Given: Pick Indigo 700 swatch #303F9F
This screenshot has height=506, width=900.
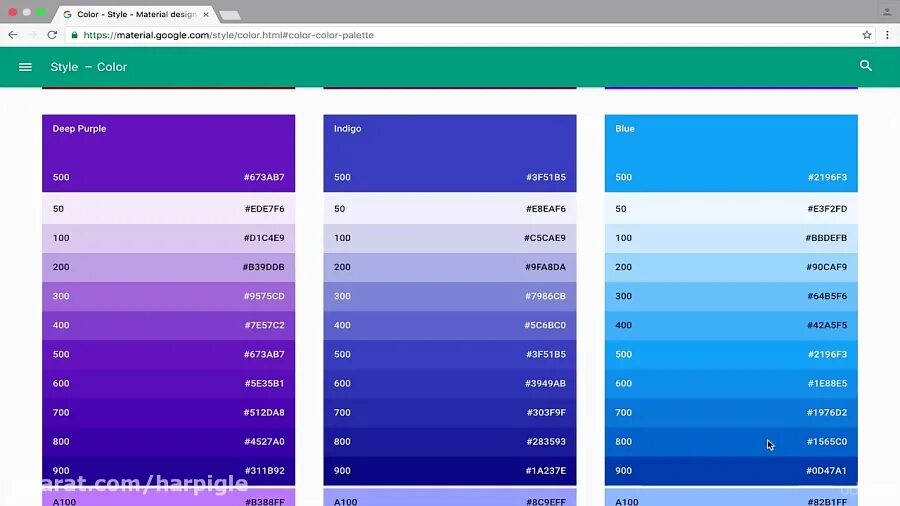Looking at the screenshot, I should 449,412.
